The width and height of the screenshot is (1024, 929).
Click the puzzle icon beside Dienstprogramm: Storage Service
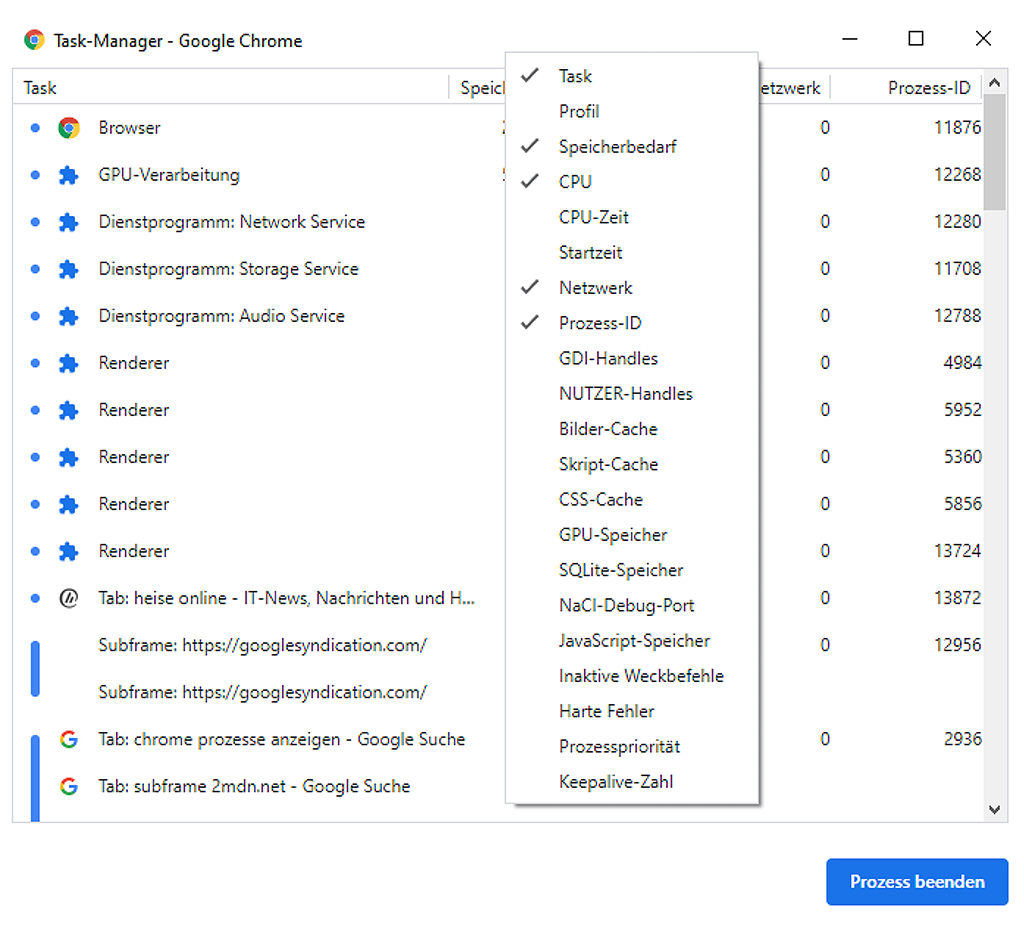(x=69, y=269)
